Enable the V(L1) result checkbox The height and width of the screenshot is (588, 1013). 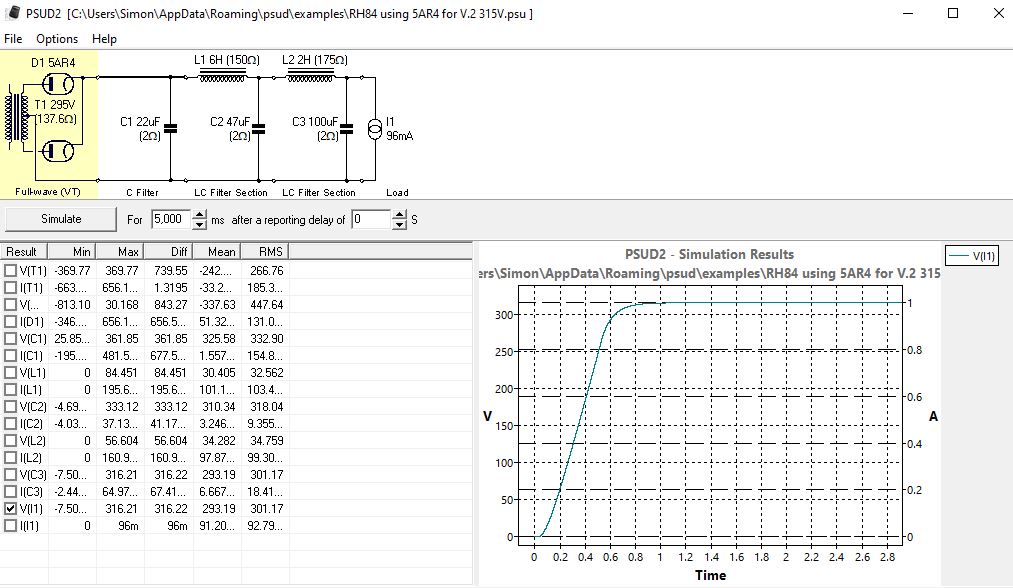pyautogui.click(x=10, y=372)
